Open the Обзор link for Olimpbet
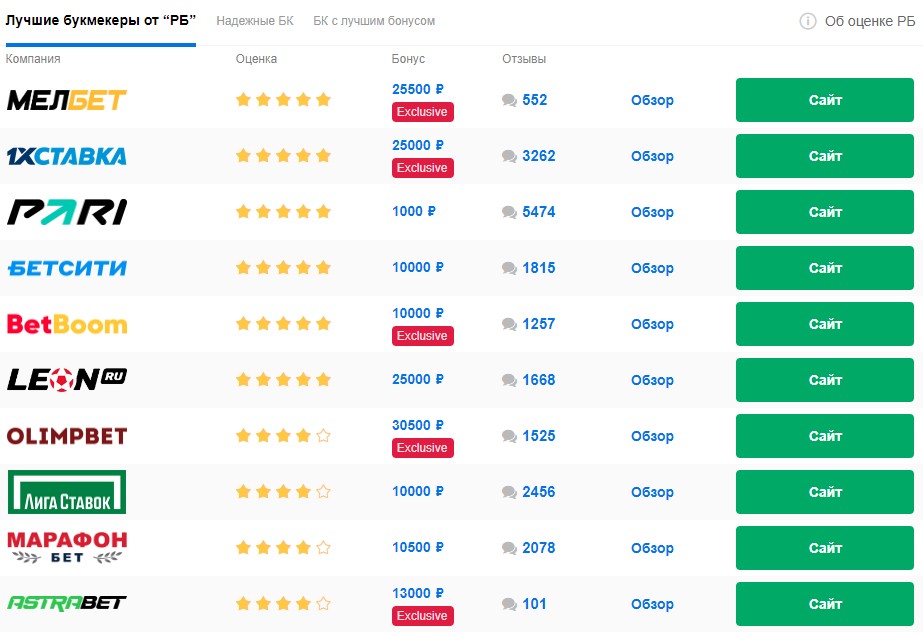Image resolution: width=923 pixels, height=637 pixels. 652,436
